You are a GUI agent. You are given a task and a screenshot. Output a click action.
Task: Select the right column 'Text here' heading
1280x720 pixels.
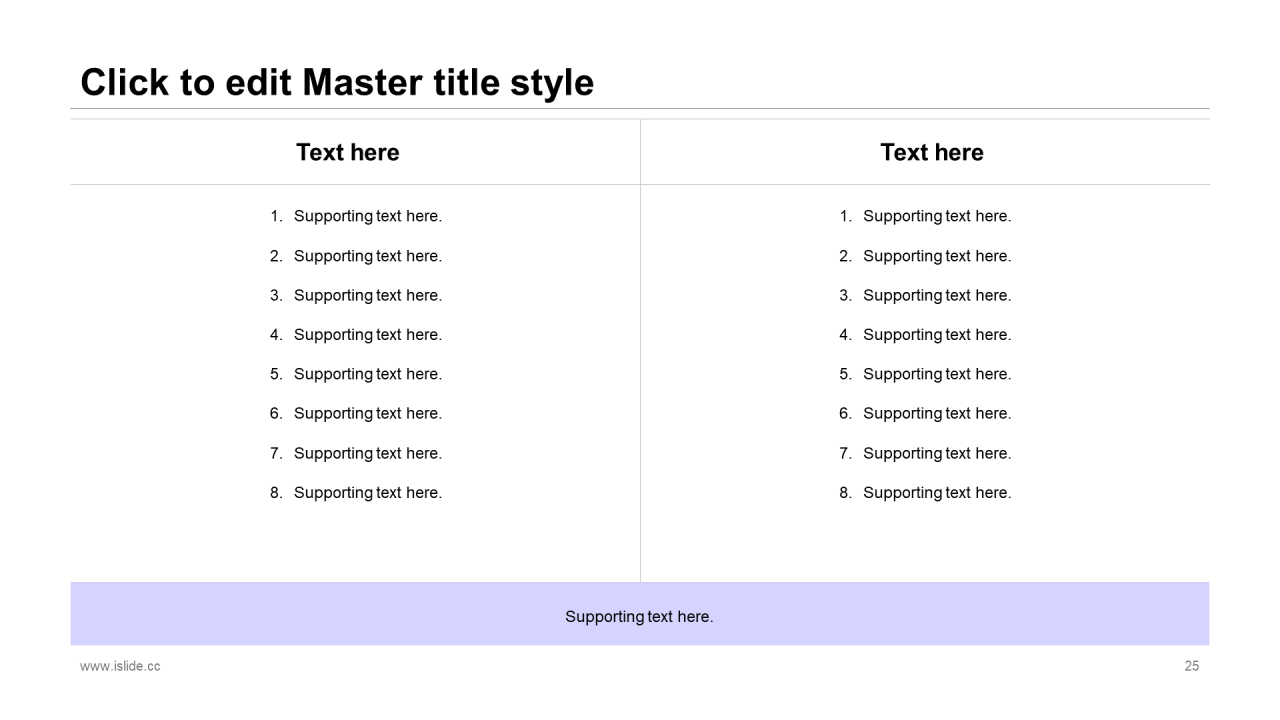931,152
